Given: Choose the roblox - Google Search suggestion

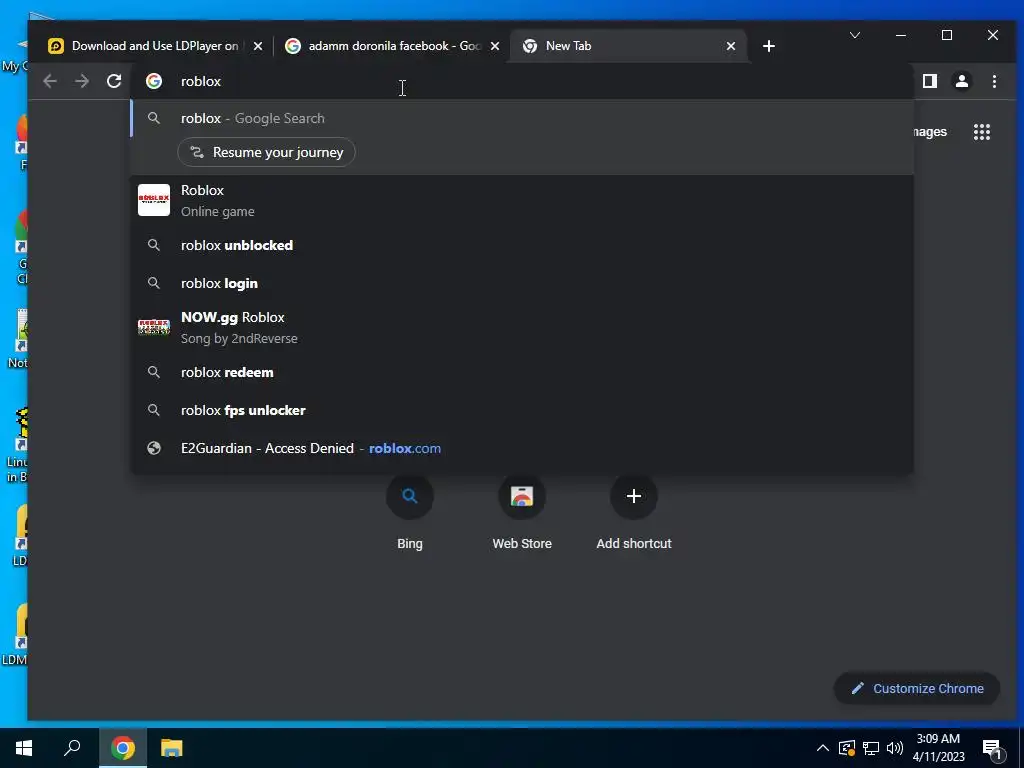Looking at the screenshot, I should [x=522, y=118].
